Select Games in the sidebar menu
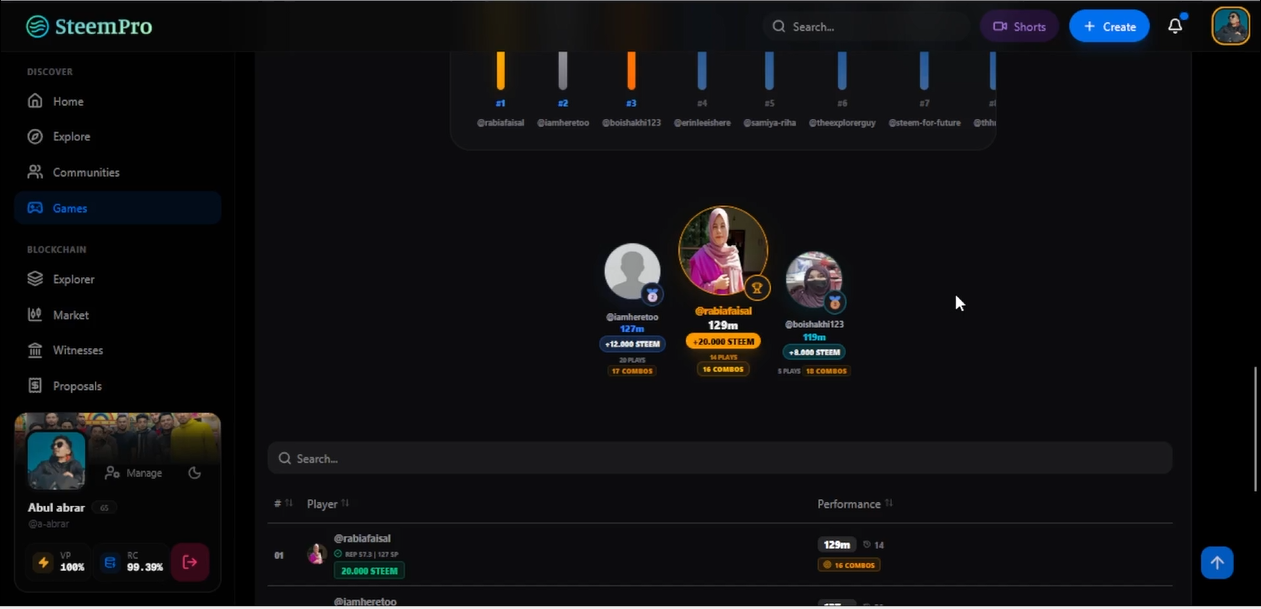Screen dimensions: 1261x609 (x=117, y=208)
